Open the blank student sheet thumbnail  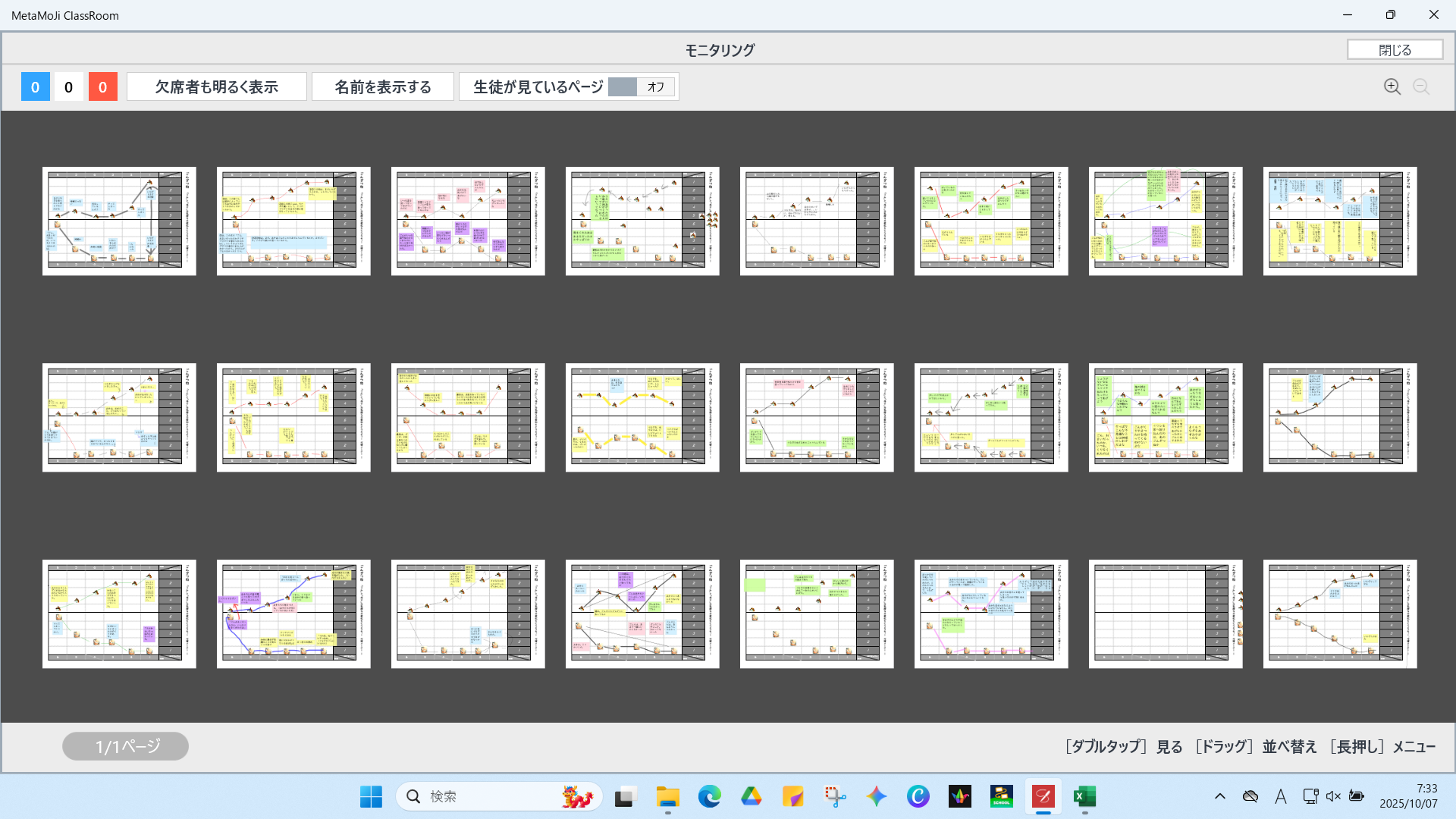[x=1165, y=613]
